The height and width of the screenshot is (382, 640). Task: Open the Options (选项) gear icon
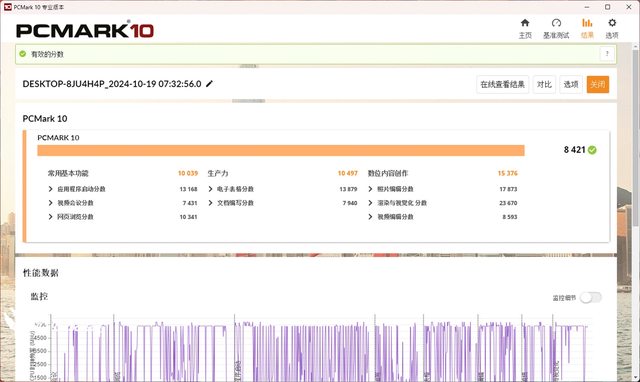point(612,23)
